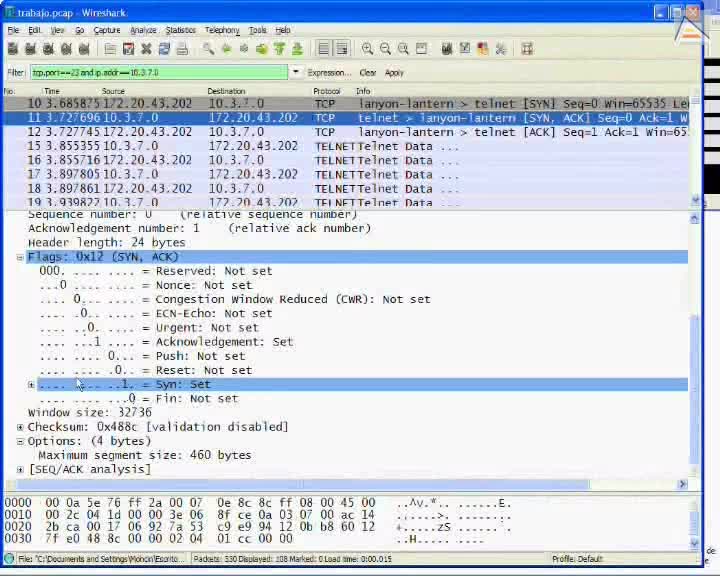Viewport: 720px width, 576px height.
Task: Select 'Maximum segment size: 460 bytes' line
Action: point(145,455)
